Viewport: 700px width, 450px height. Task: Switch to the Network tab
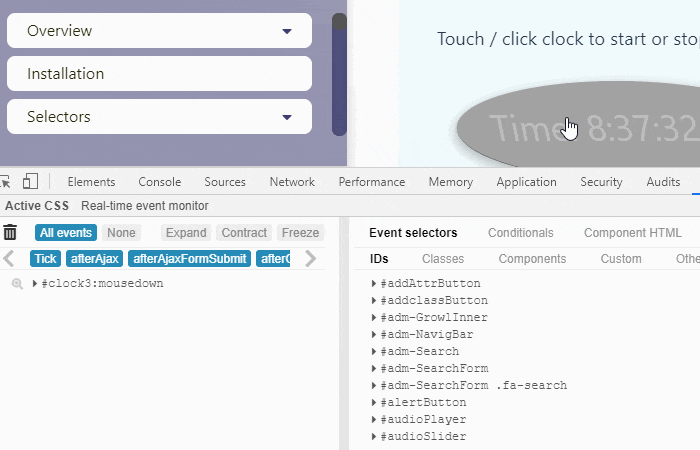click(x=292, y=182)
